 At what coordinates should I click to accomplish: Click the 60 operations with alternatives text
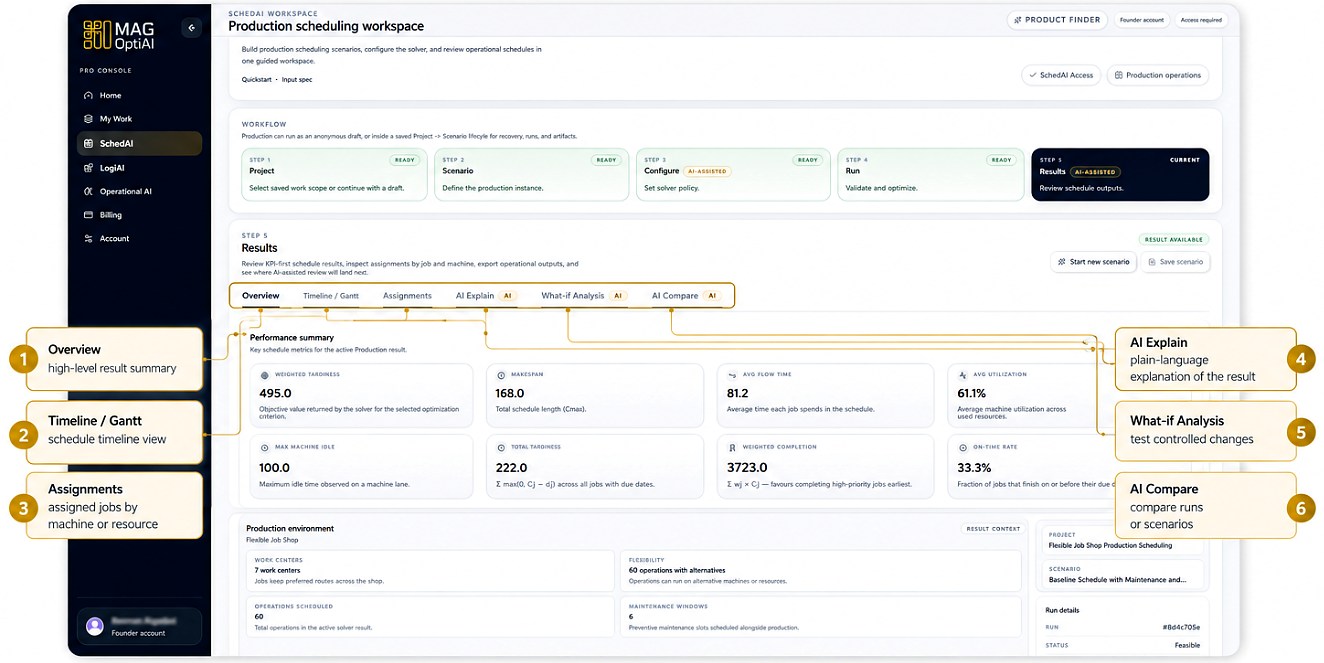pos(677,570)
